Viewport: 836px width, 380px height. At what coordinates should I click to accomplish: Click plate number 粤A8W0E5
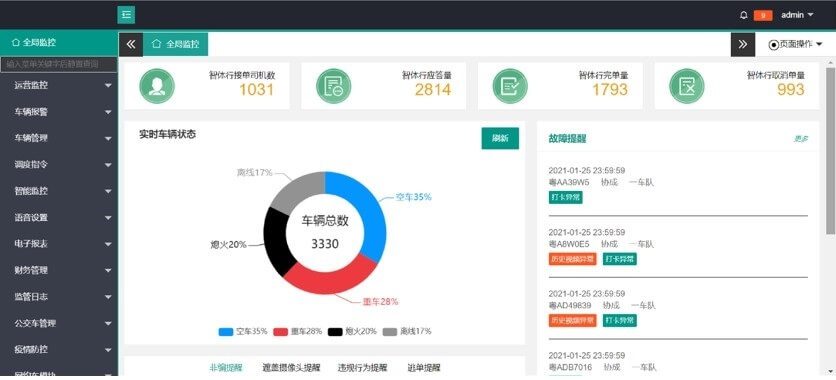(569, 245)
